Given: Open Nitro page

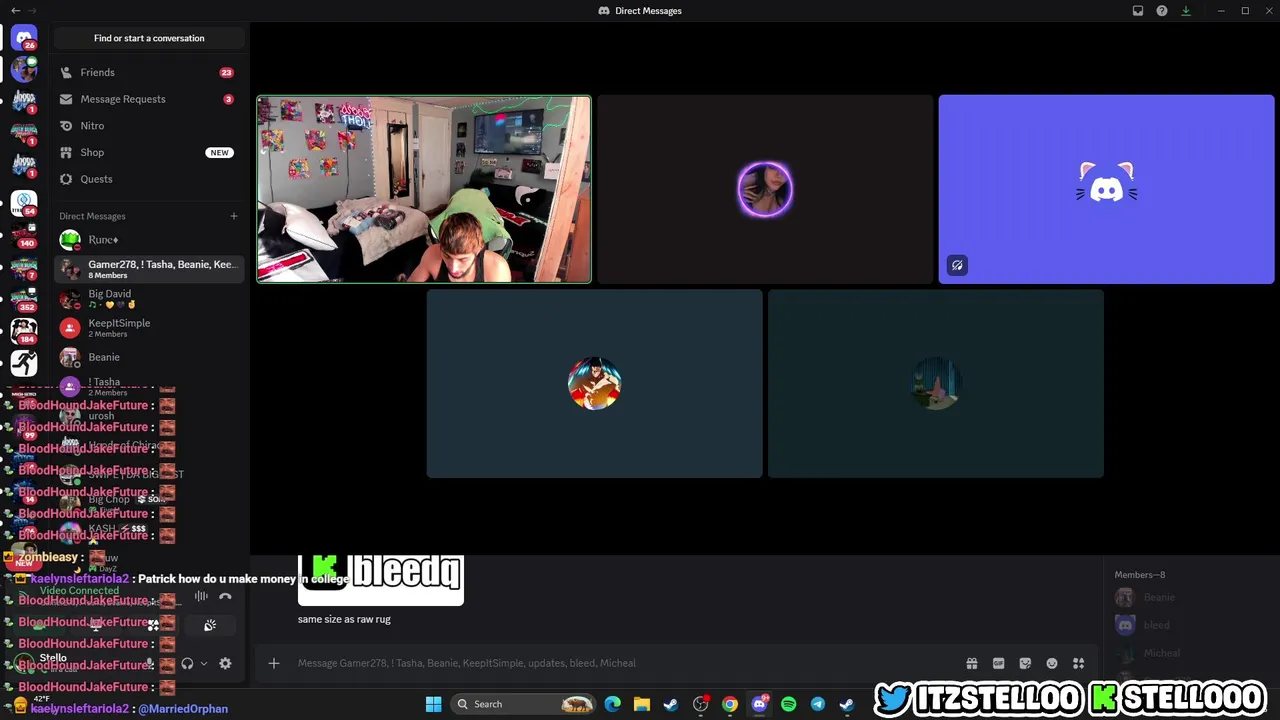Looking at the screenshot, I should pyautogui.click(x=149, y=126).
